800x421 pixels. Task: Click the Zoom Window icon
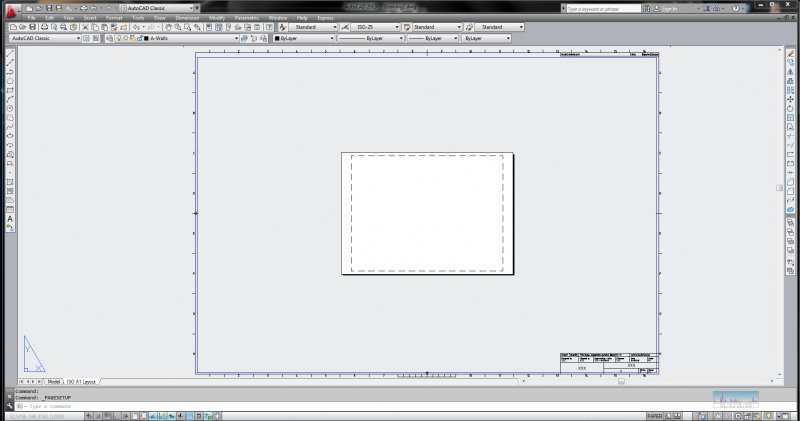[x=187, y=27]
